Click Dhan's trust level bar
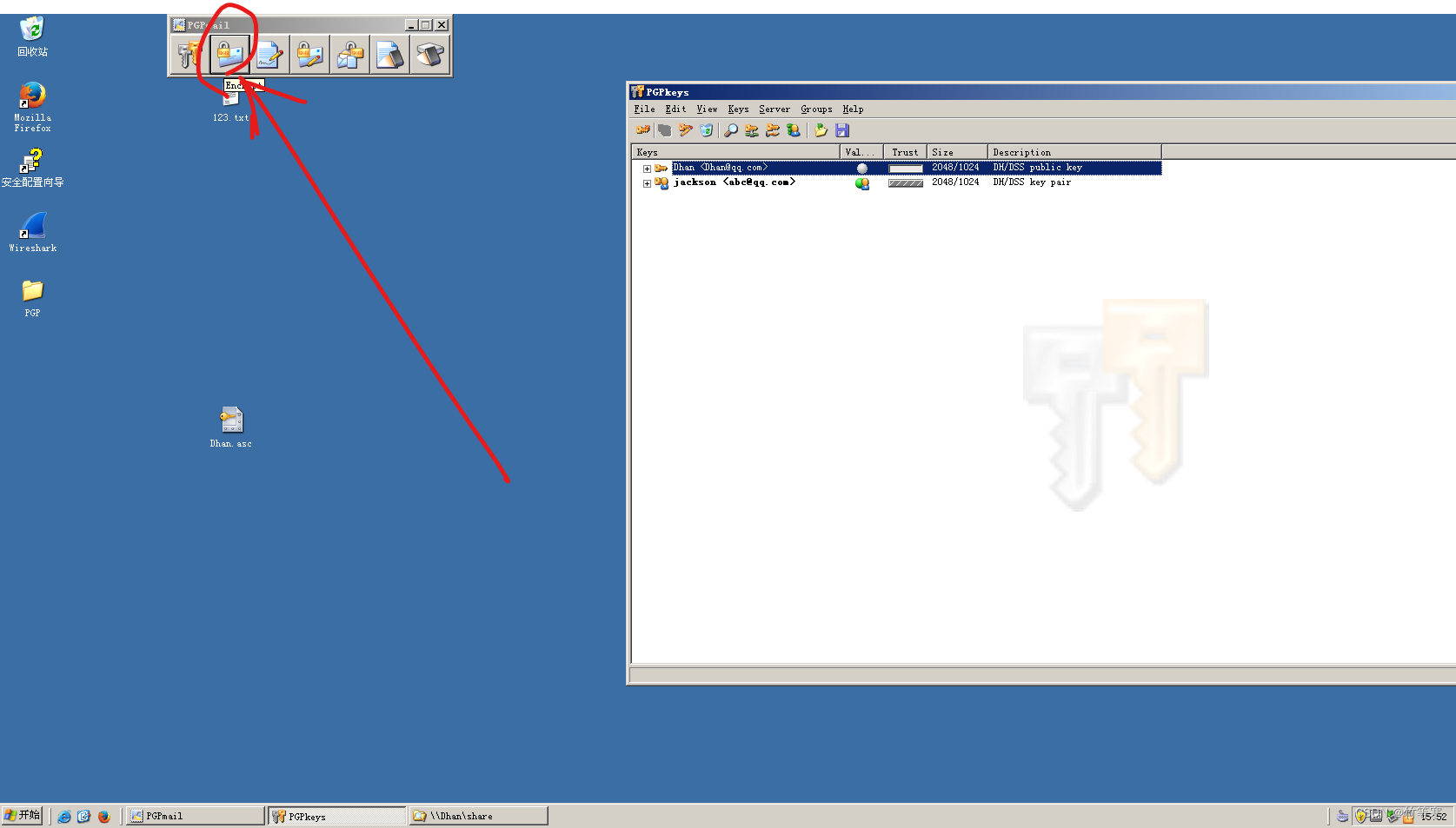 coord(906,169)
